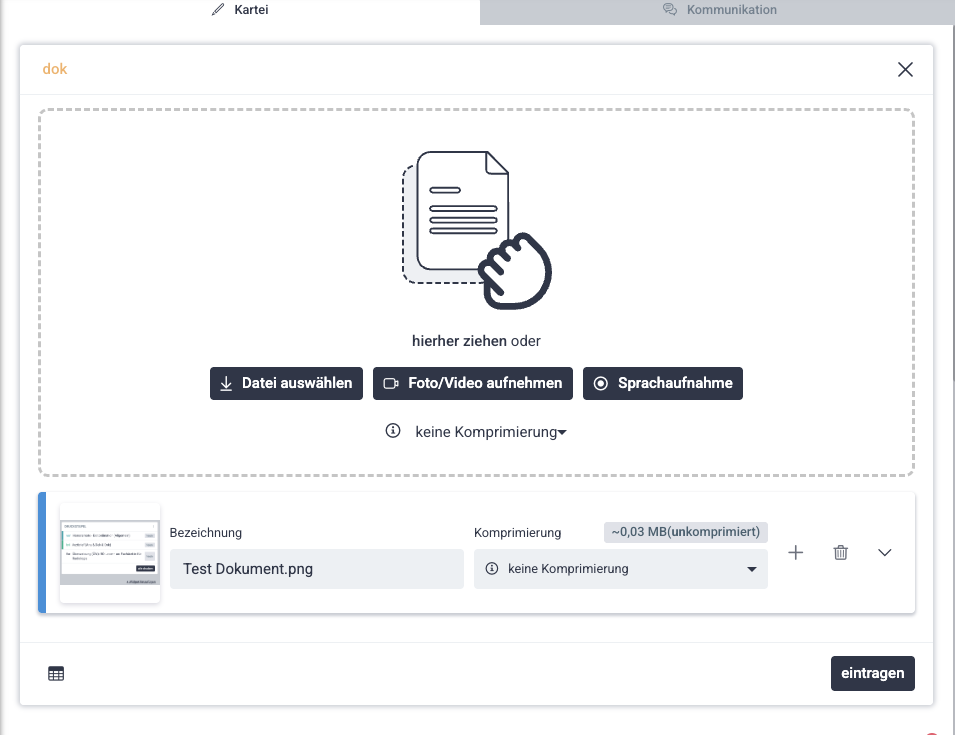Image resolution: width=955 pixels, height=735 pixels.
Task: Open the Test Dokument.png thumbnail preview
Action: 110,552
